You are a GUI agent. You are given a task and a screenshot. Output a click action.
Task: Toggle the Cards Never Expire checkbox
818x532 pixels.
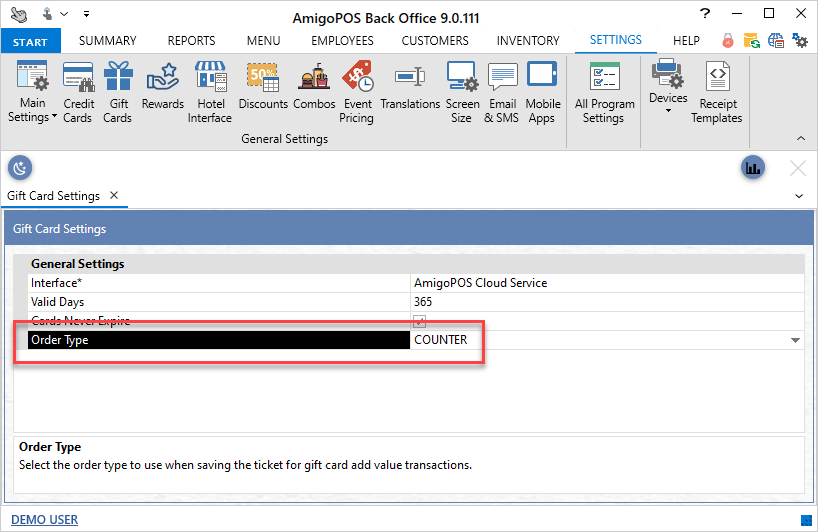(420, 321)
